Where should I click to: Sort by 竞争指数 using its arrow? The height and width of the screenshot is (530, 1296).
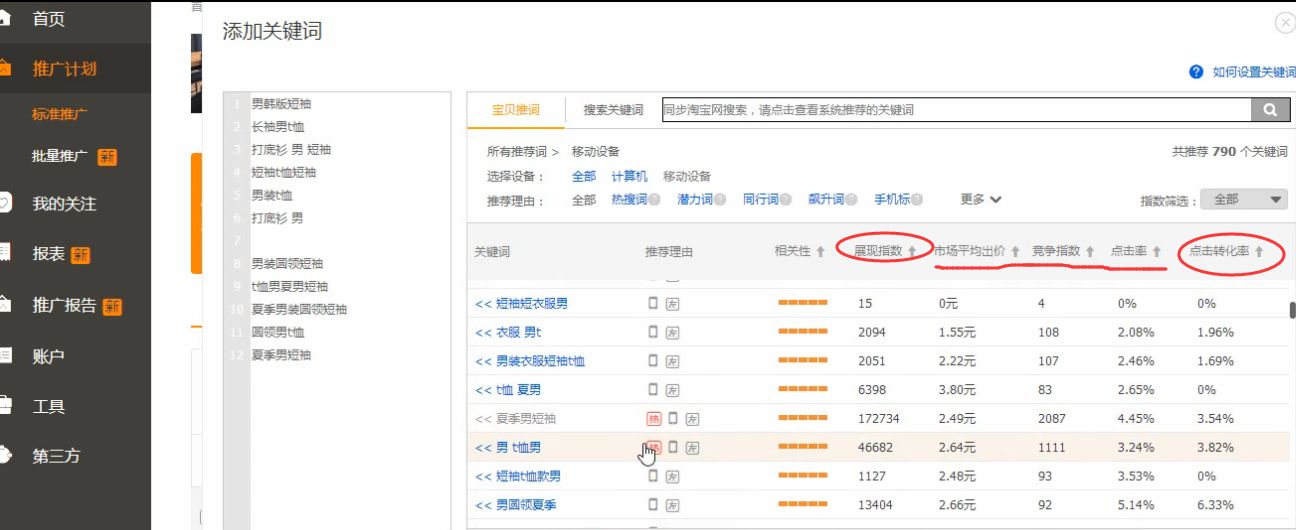click(x=1090, y=252)
